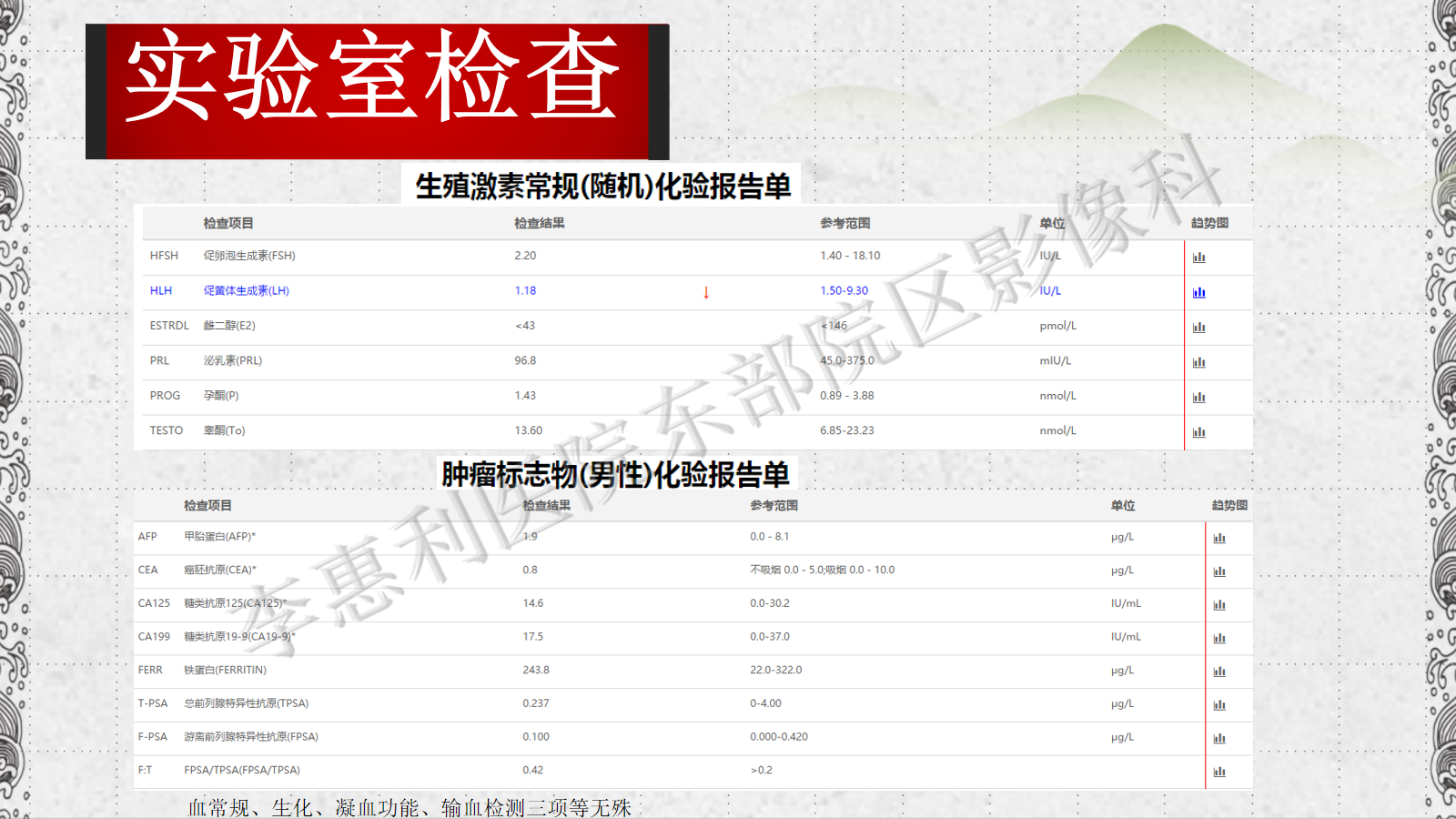Open trend chart icon for FERR row

point(1219,672)
